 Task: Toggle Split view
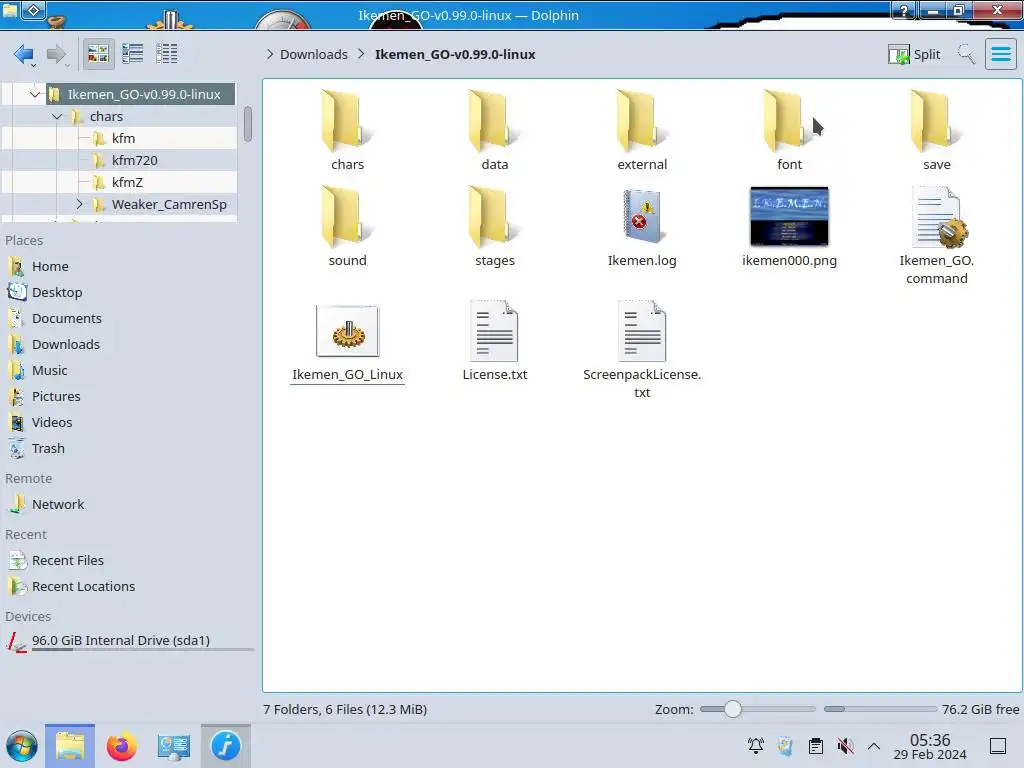[x=914, y=54]
